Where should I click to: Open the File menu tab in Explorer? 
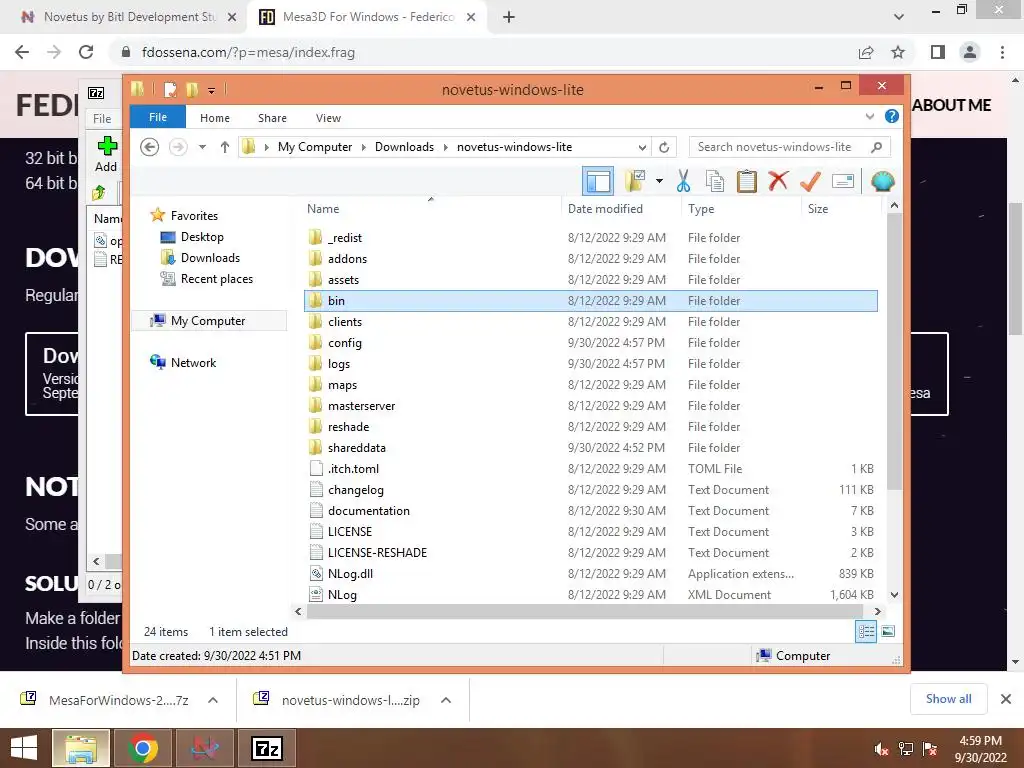click(158, 117)
